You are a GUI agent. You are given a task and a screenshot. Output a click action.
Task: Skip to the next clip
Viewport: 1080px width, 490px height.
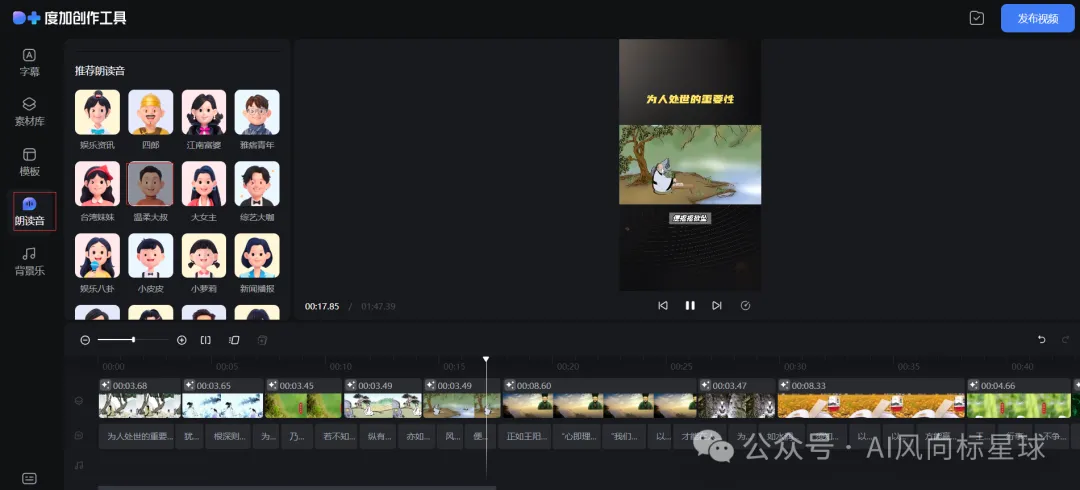pos(716,305)
